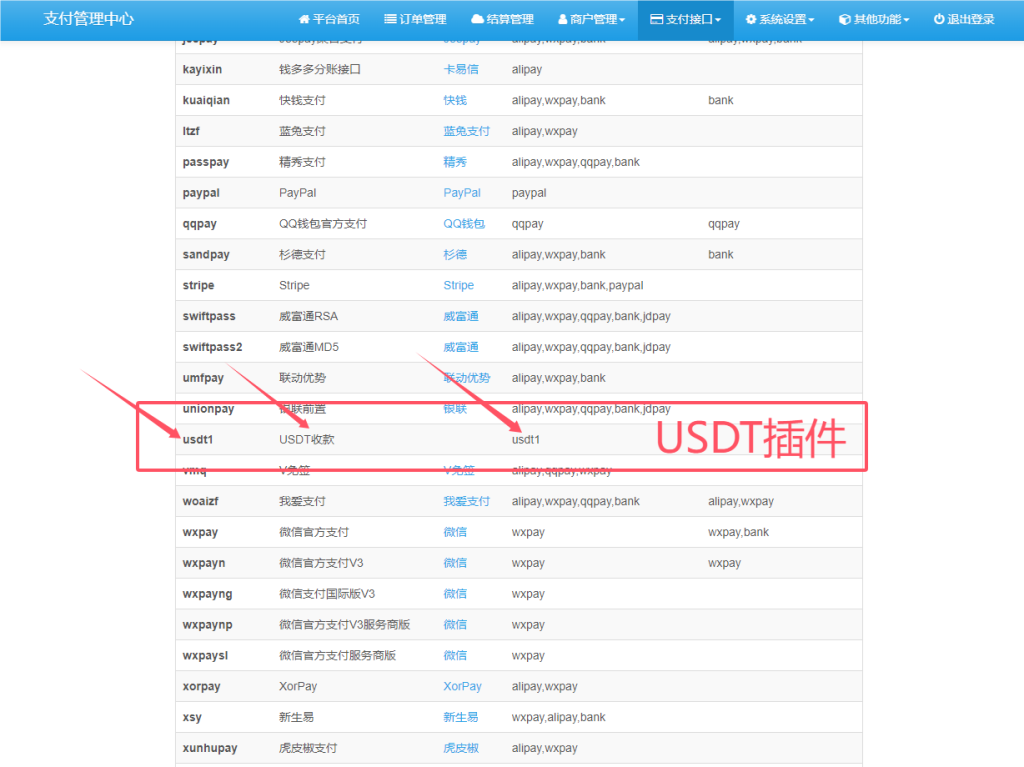Image resolution: width=1024 pixels, height=767 pixels.
Task: Click the 微信官方支付V3服务商版 description text
Action: 344,625
